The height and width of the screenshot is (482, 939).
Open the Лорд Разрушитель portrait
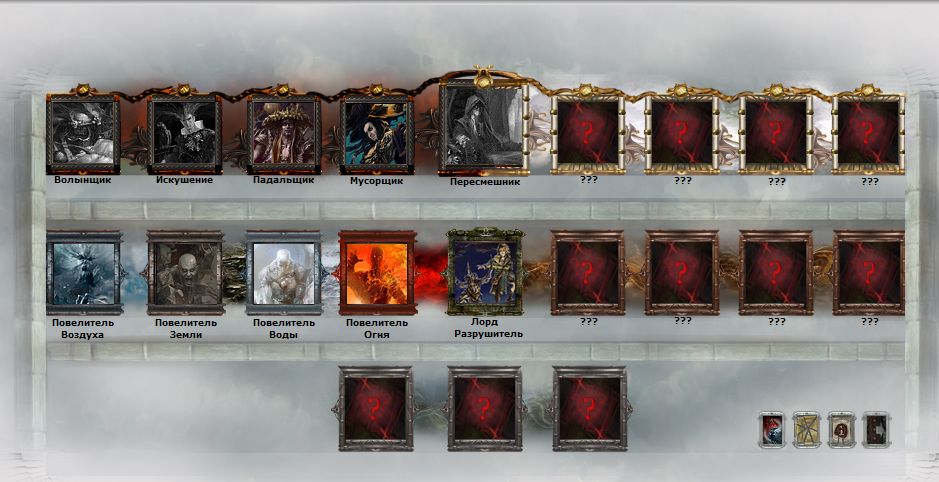coord(485,271)
